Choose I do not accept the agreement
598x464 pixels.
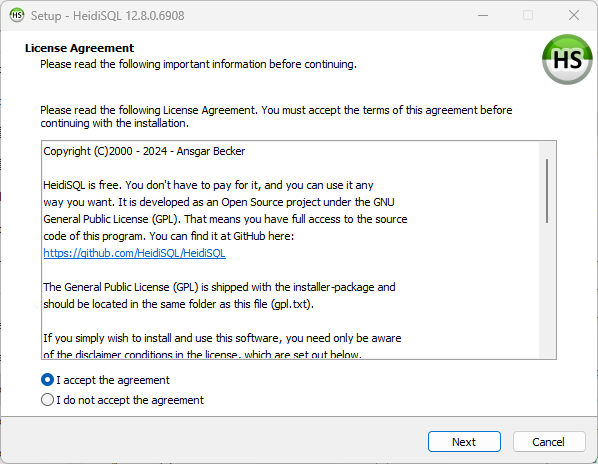(x=122, y=400)
